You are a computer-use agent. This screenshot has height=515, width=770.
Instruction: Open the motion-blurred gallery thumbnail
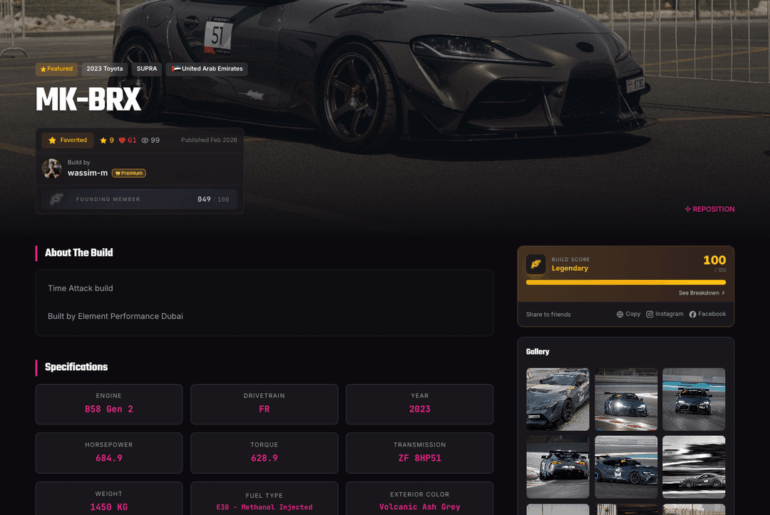[693, 467]
